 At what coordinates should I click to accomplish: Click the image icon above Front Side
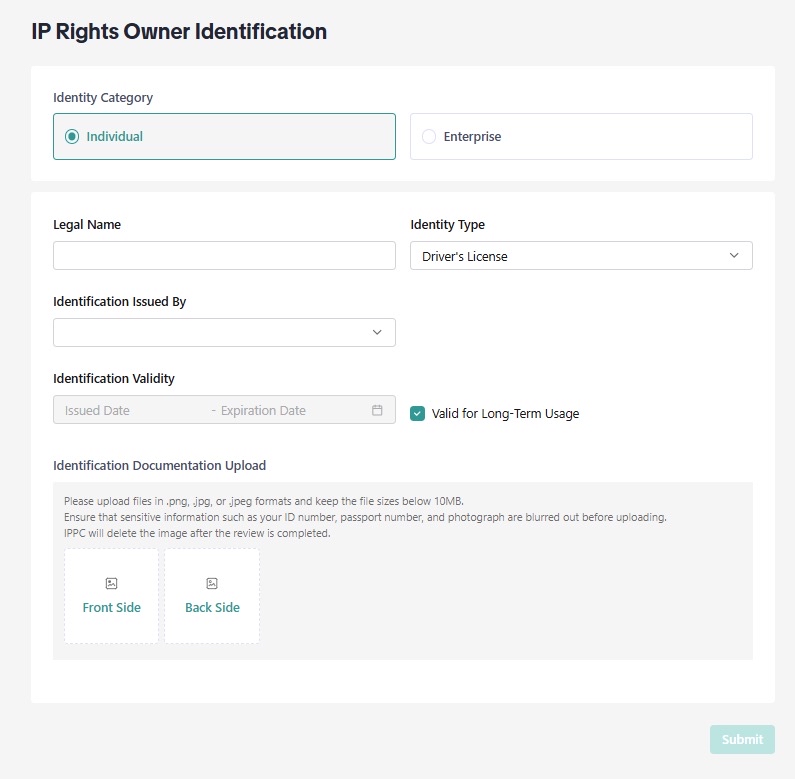111,583
